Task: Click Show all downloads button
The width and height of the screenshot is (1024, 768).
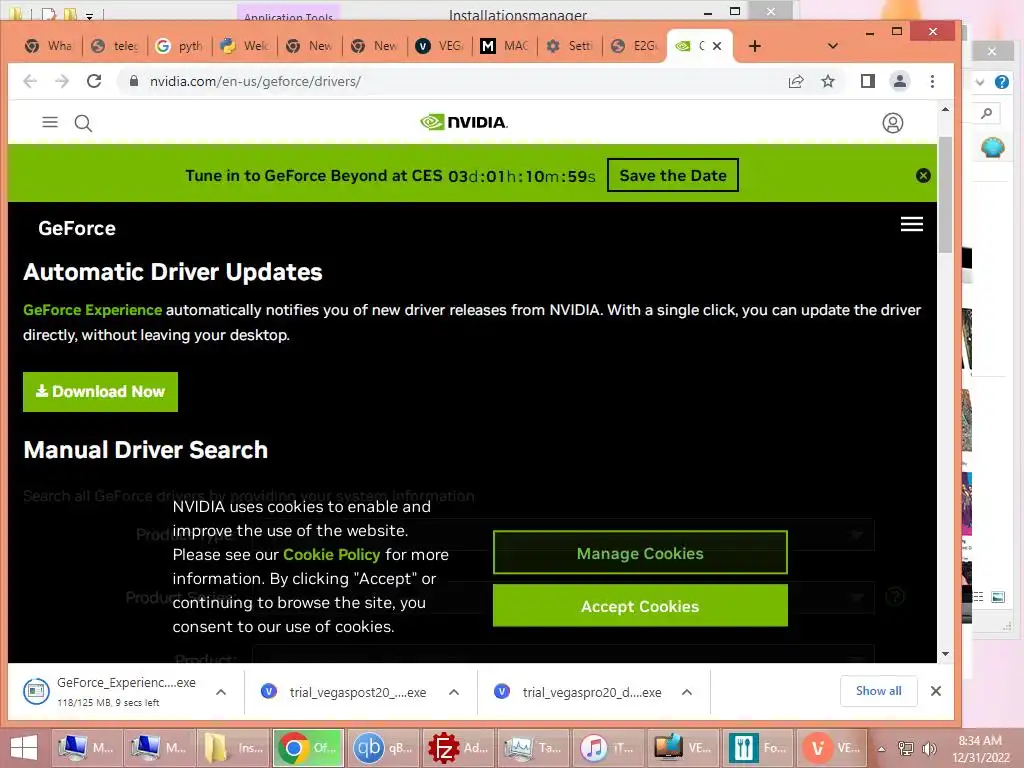Action: (x=878, y=691)
